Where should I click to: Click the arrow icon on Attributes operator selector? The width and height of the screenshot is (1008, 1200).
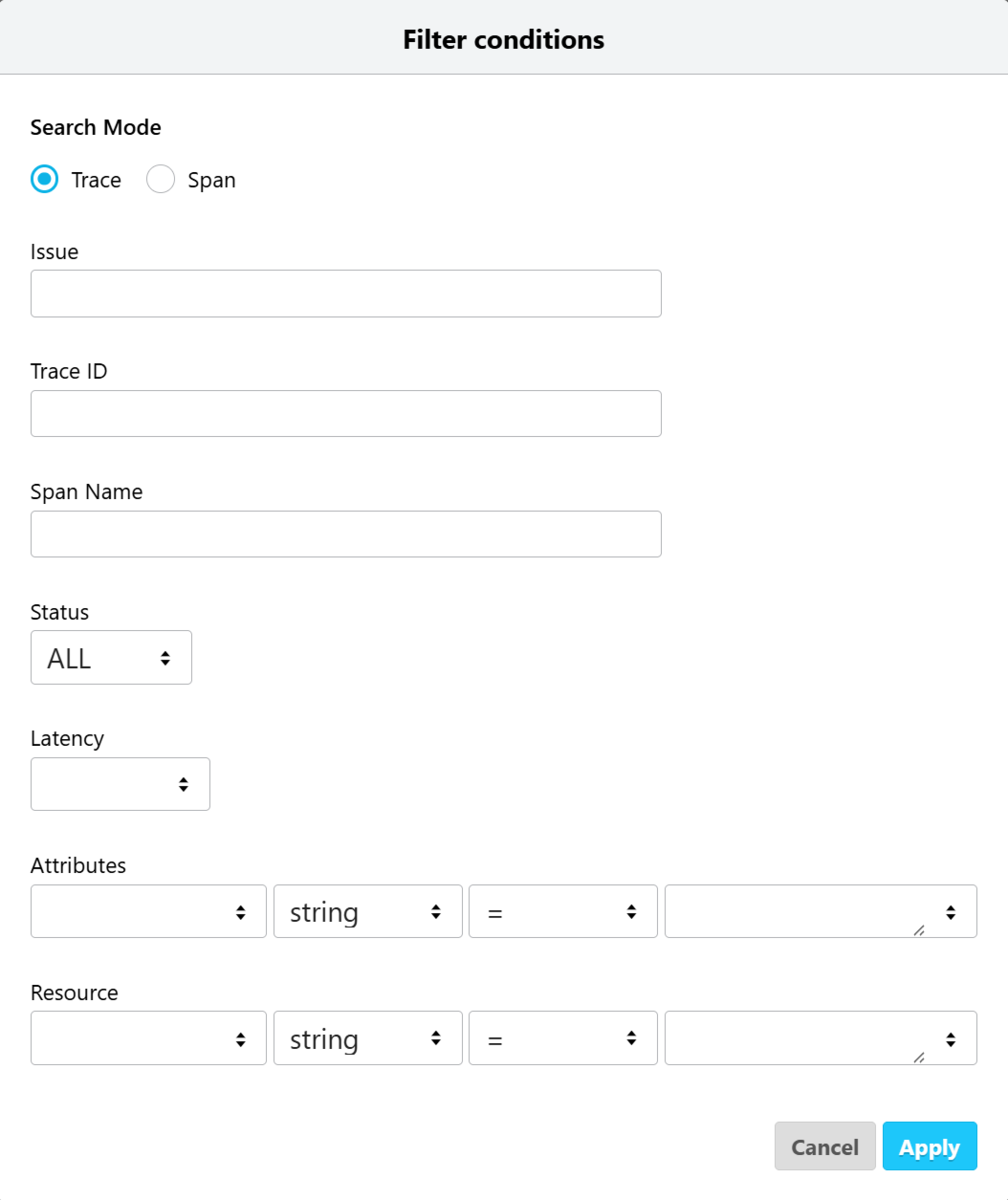(631, 911)
